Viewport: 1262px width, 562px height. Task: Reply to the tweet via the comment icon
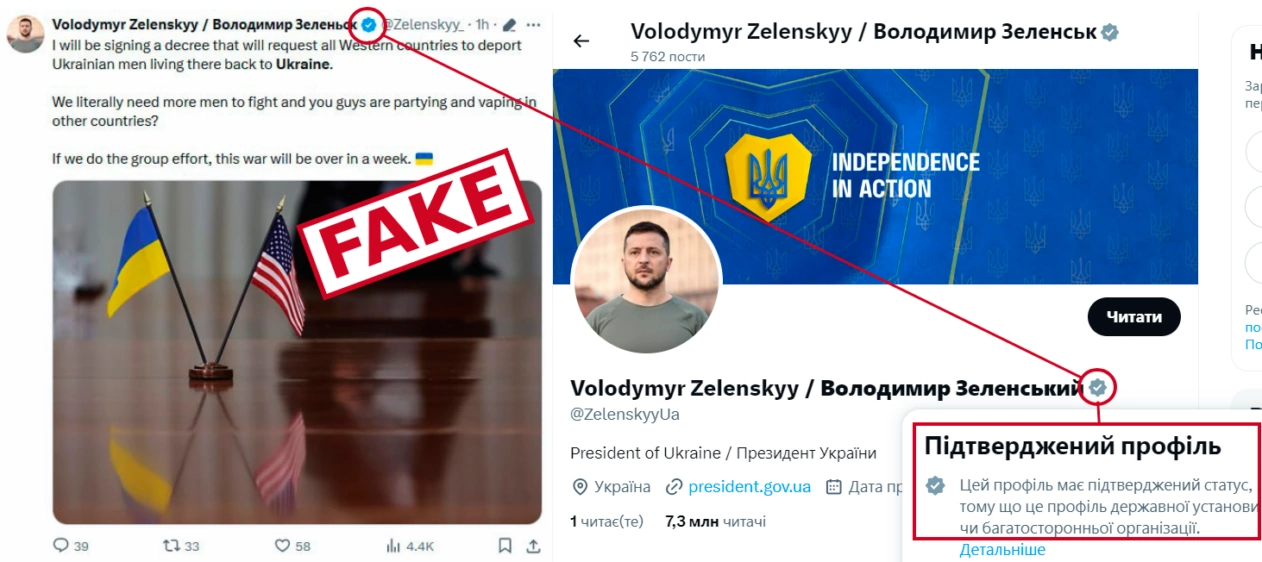click(x=61, y=545)
